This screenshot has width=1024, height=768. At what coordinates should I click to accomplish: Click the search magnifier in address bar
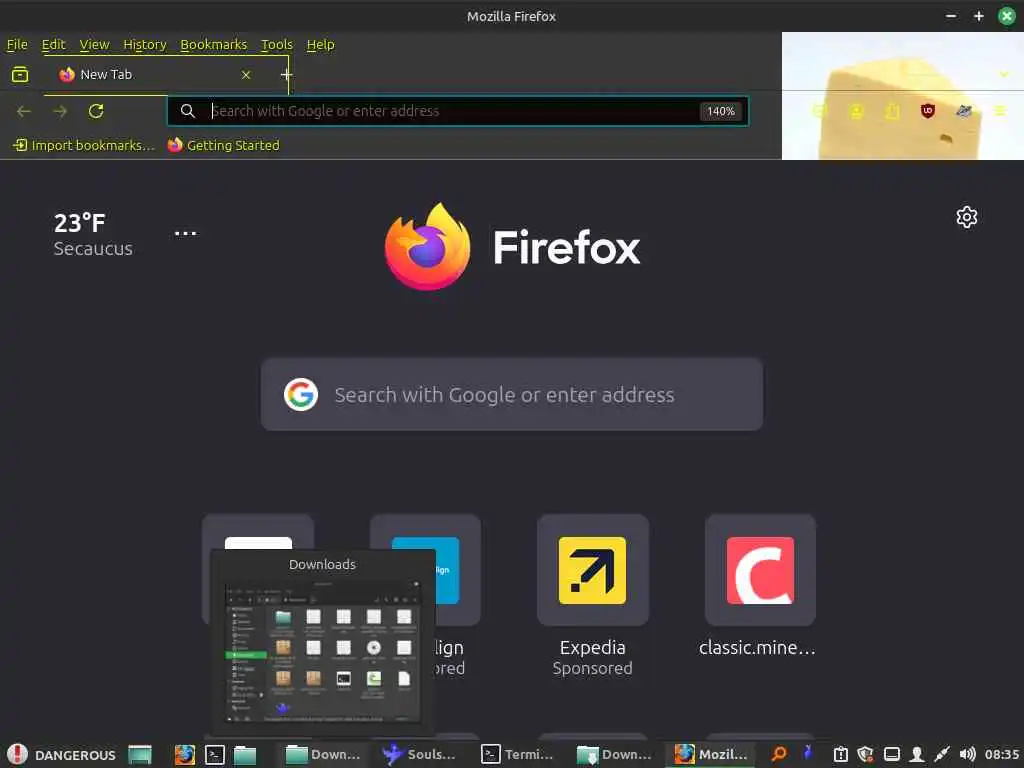[187, 111]
